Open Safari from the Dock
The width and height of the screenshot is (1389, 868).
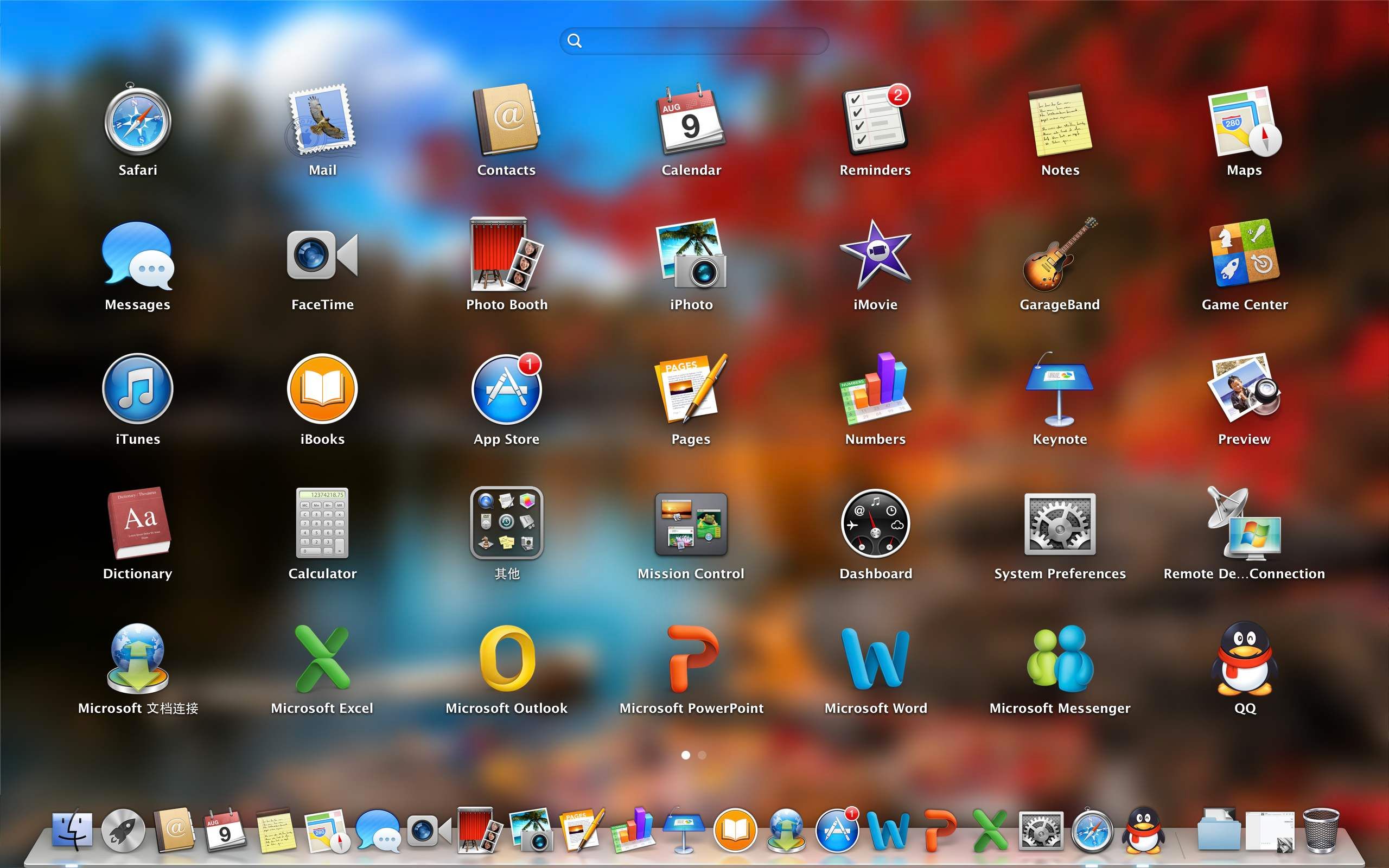(x=1092, y=830)
